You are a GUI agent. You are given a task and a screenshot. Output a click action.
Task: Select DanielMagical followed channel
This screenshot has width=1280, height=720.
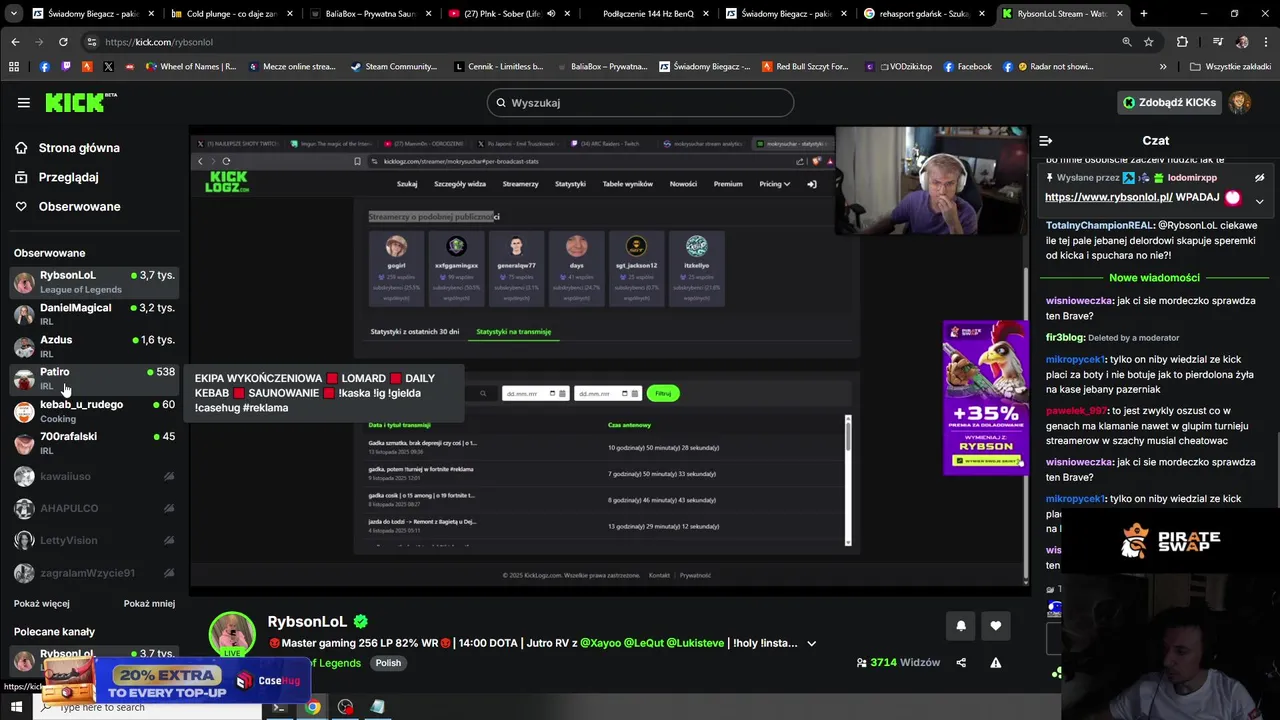94,314
